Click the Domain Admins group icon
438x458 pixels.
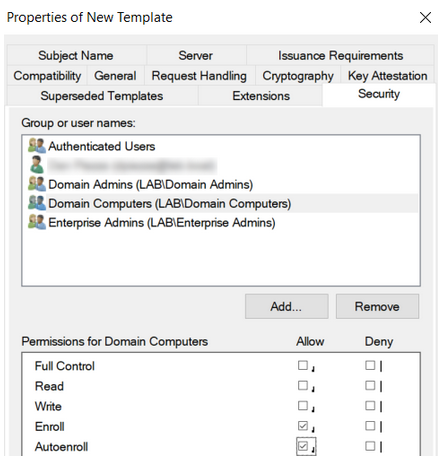click(x=37, y=184)
